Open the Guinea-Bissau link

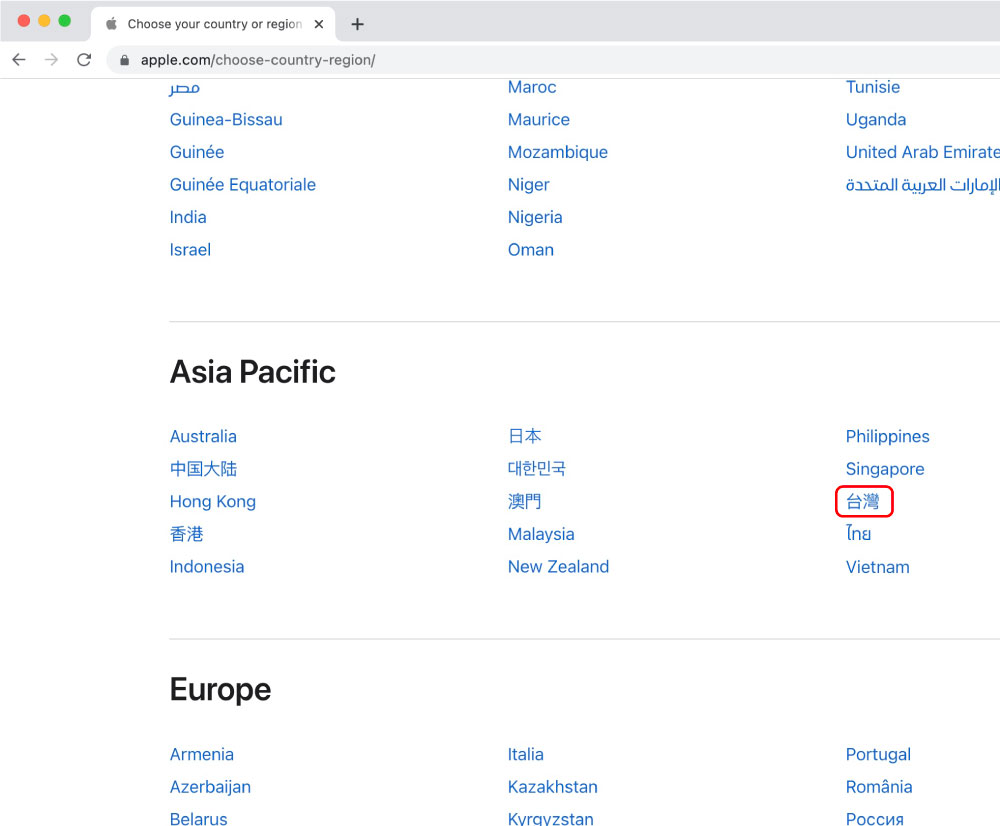[x=226, y=120]
